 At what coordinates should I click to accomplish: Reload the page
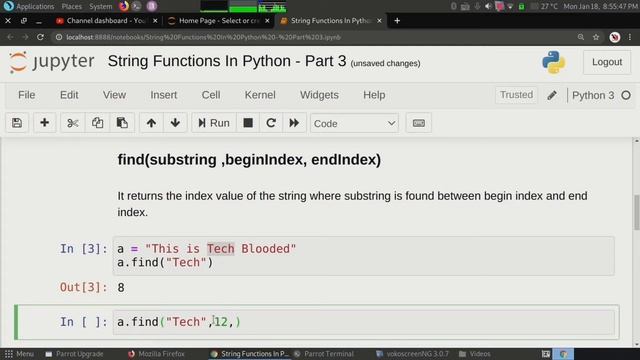click(x=40, y=37)
